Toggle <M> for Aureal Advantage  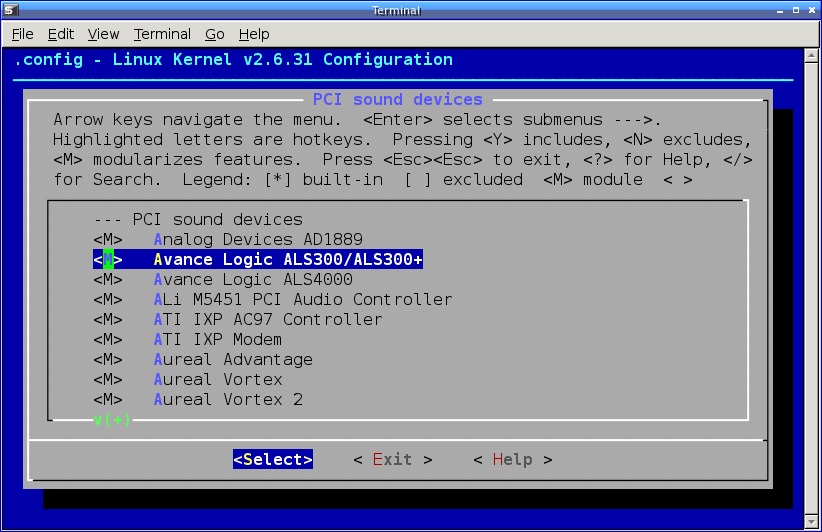click(108, 359)
